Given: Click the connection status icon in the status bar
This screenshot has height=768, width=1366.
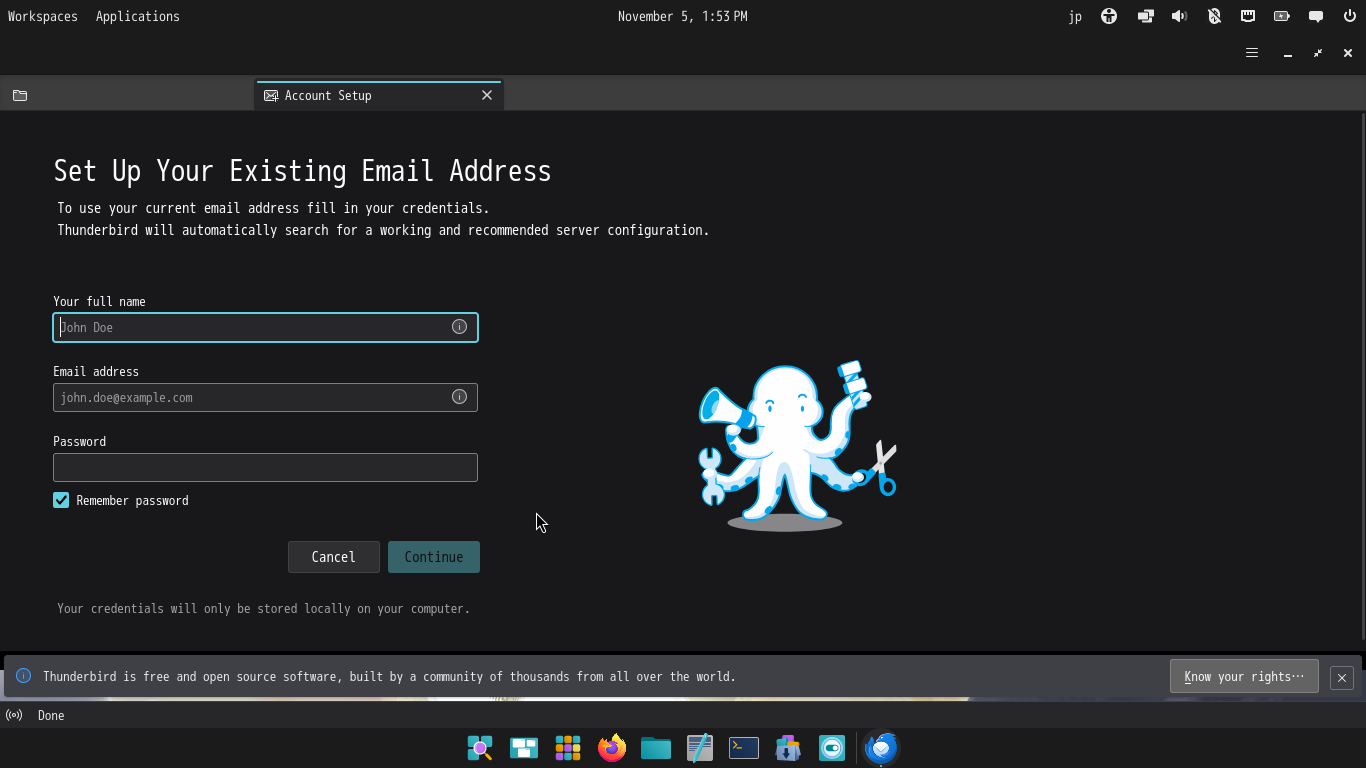Looking at the screenshot, I should [x=14, y=715].
